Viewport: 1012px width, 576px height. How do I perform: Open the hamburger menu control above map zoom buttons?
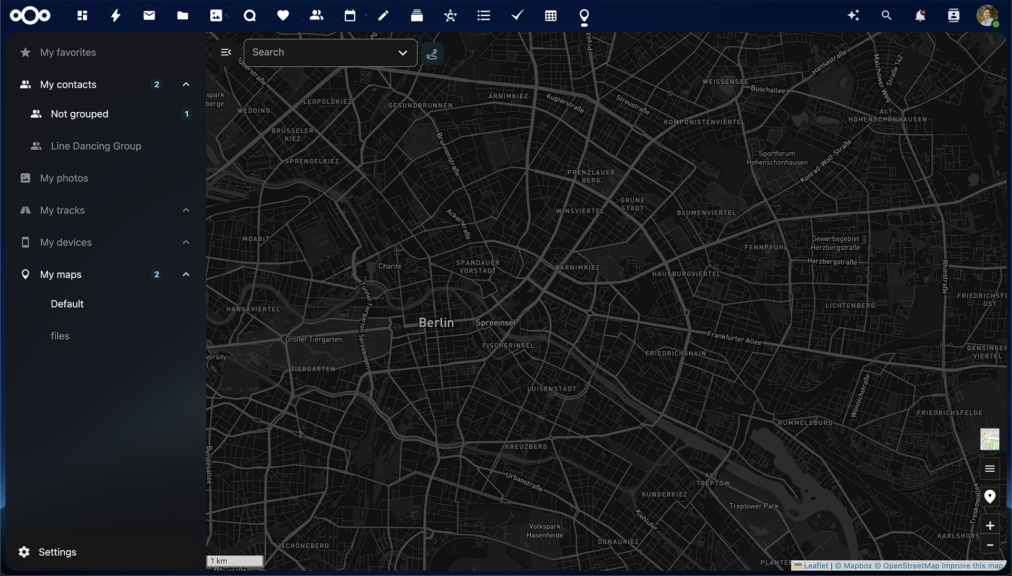coord(989,468)
